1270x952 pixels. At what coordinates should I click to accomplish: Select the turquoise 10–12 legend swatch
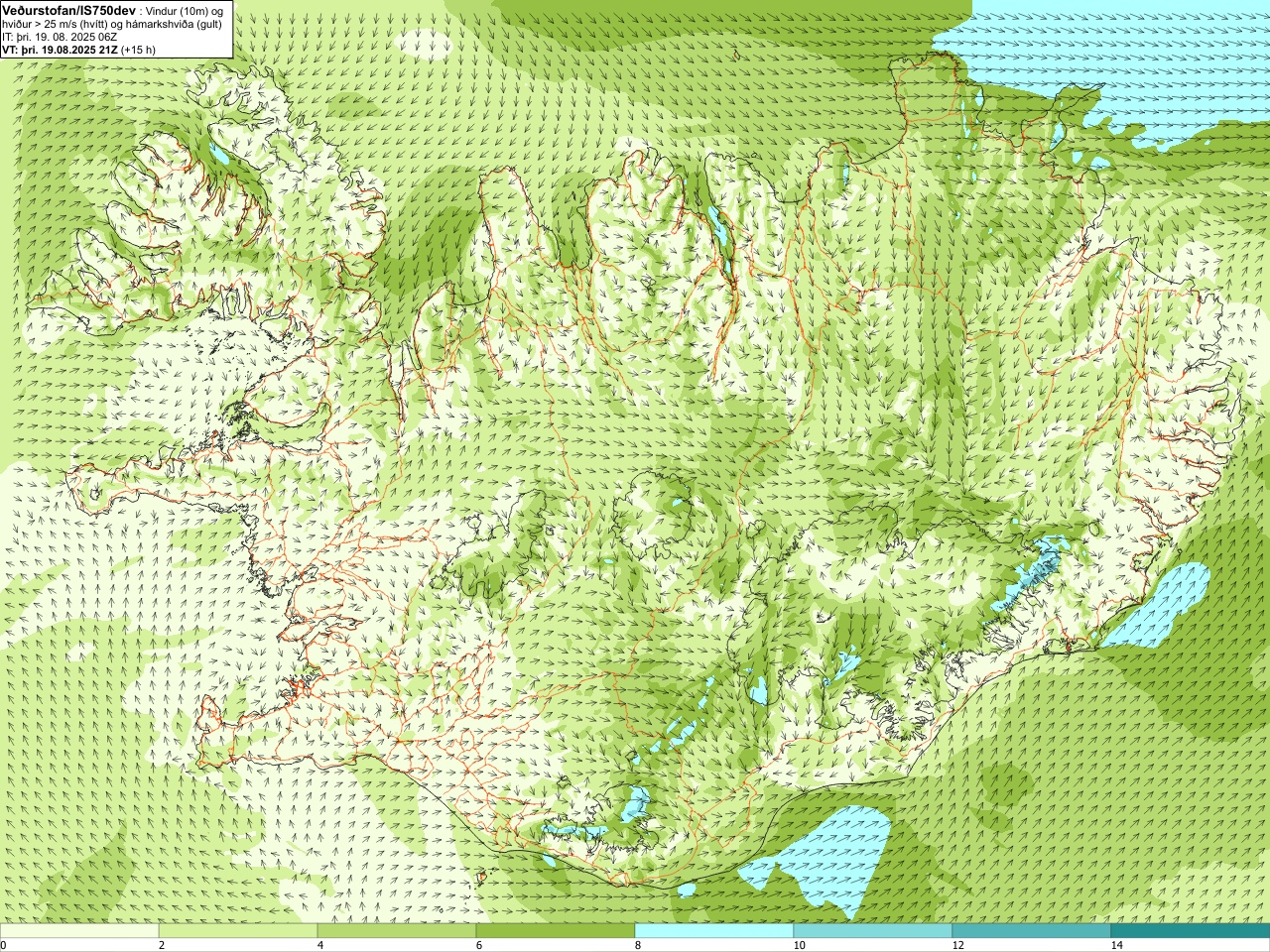[x=873, y=931]
